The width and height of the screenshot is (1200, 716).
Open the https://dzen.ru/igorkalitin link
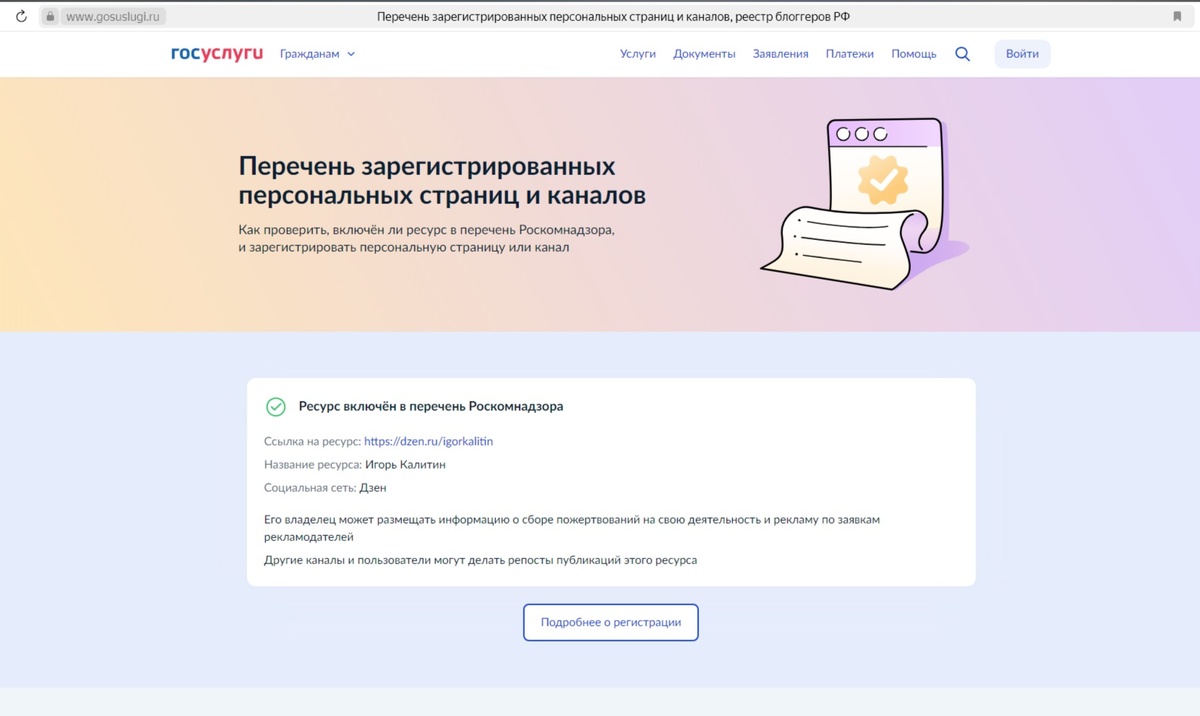428,441
